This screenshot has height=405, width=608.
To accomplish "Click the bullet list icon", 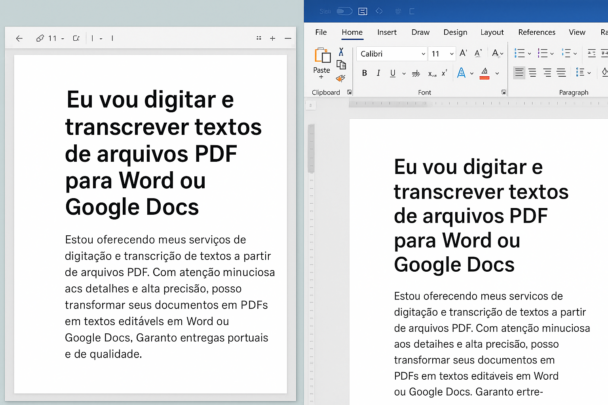I will pos(520,53).
